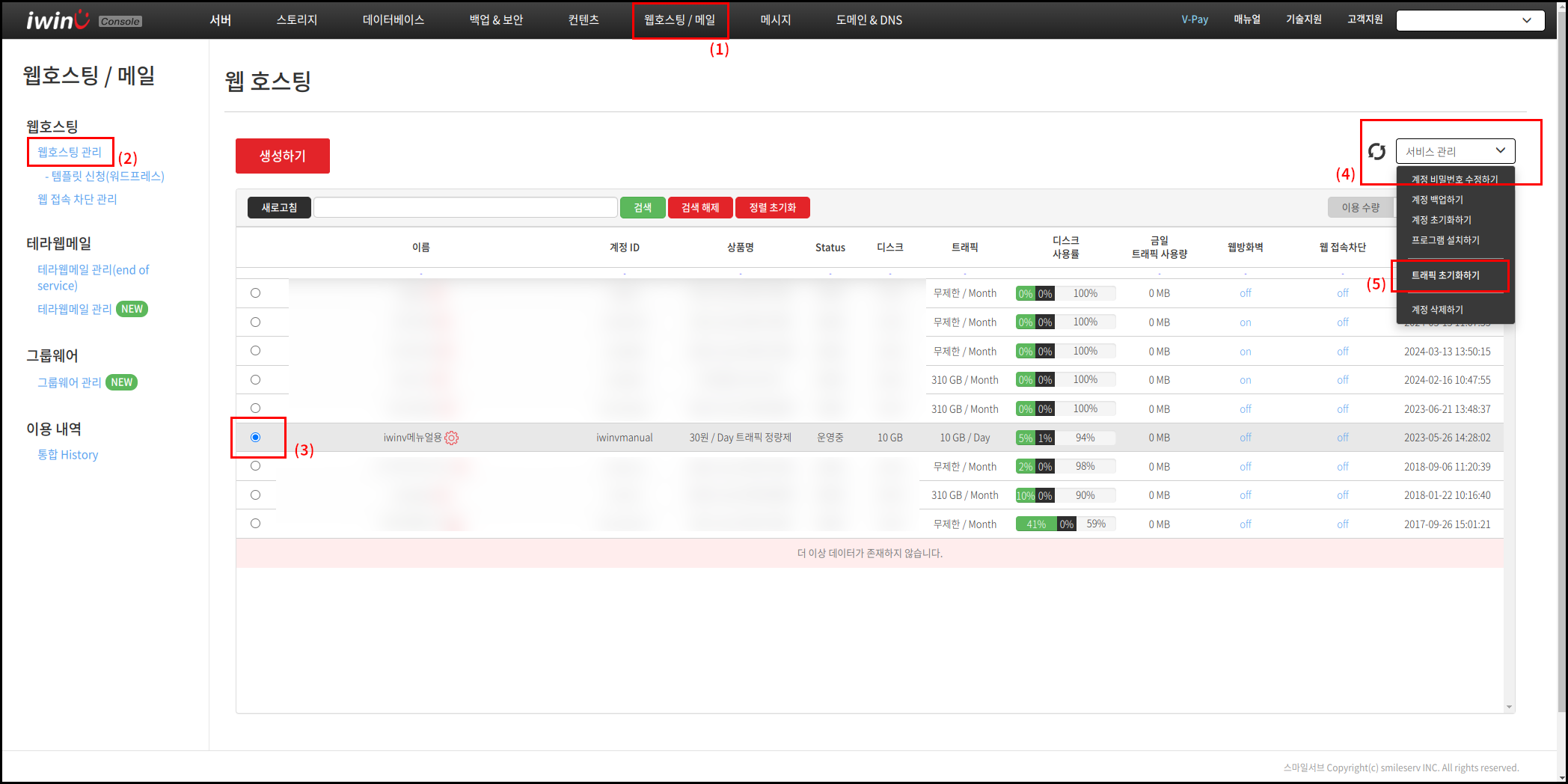The height and width of the screenshot is (784, 1568).
Task: Select the radio button in the 2018-01-22 row
Action: pyautogui.click(x=255, y=495)
